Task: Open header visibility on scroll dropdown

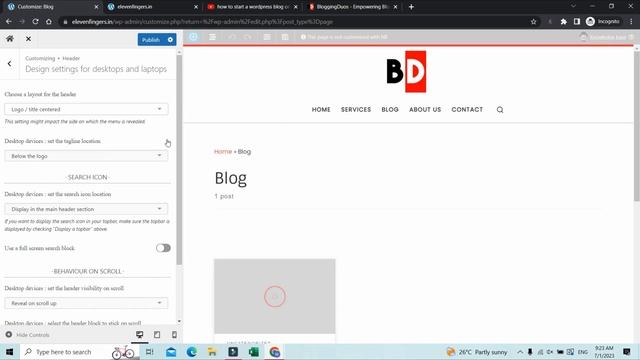Action: tap(86, 303)
